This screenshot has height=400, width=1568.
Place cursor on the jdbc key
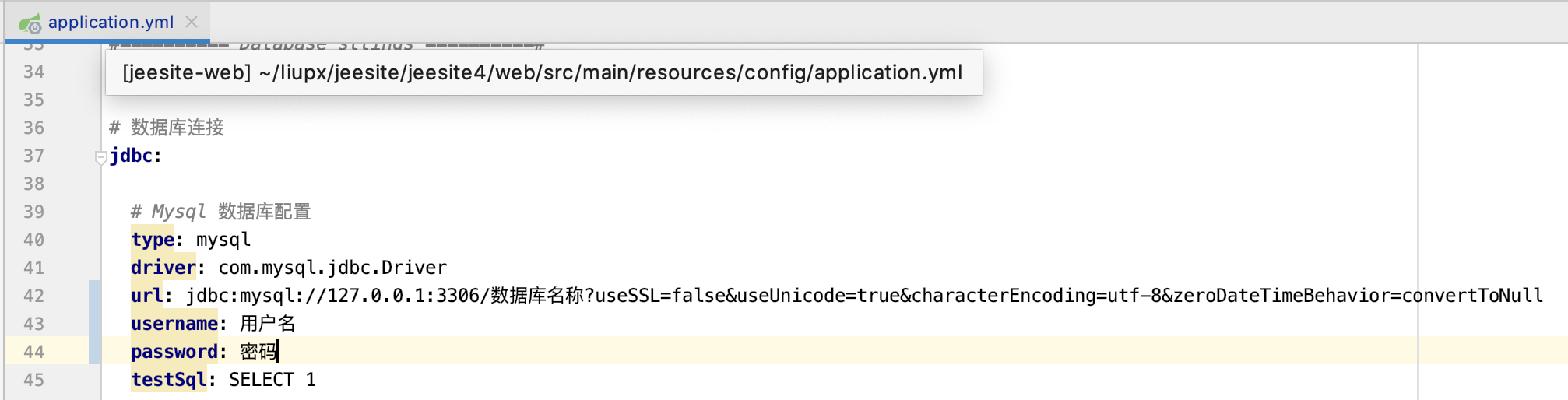(131, 156)
